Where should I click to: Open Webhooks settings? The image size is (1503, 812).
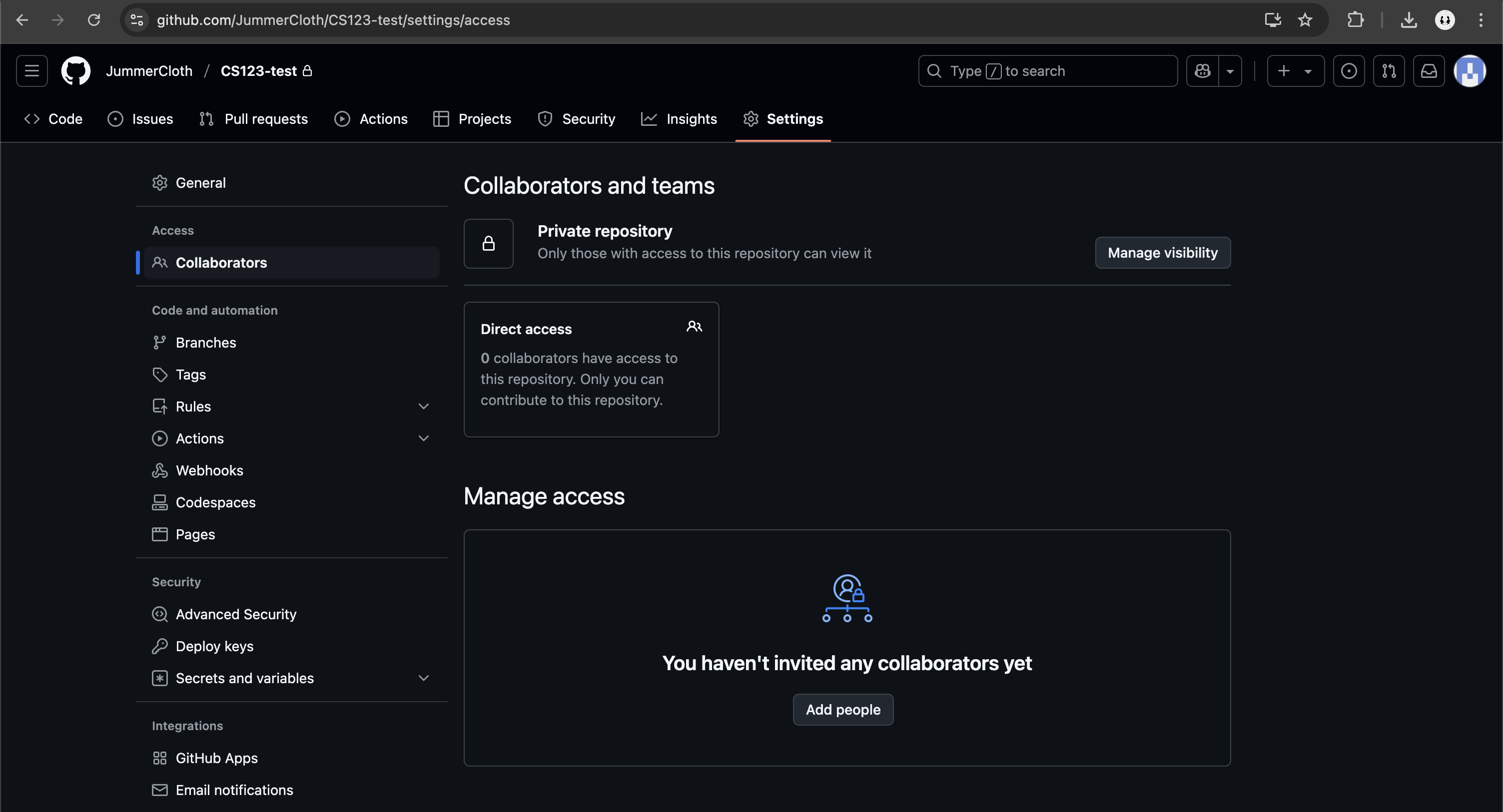[x=292, y=470]
